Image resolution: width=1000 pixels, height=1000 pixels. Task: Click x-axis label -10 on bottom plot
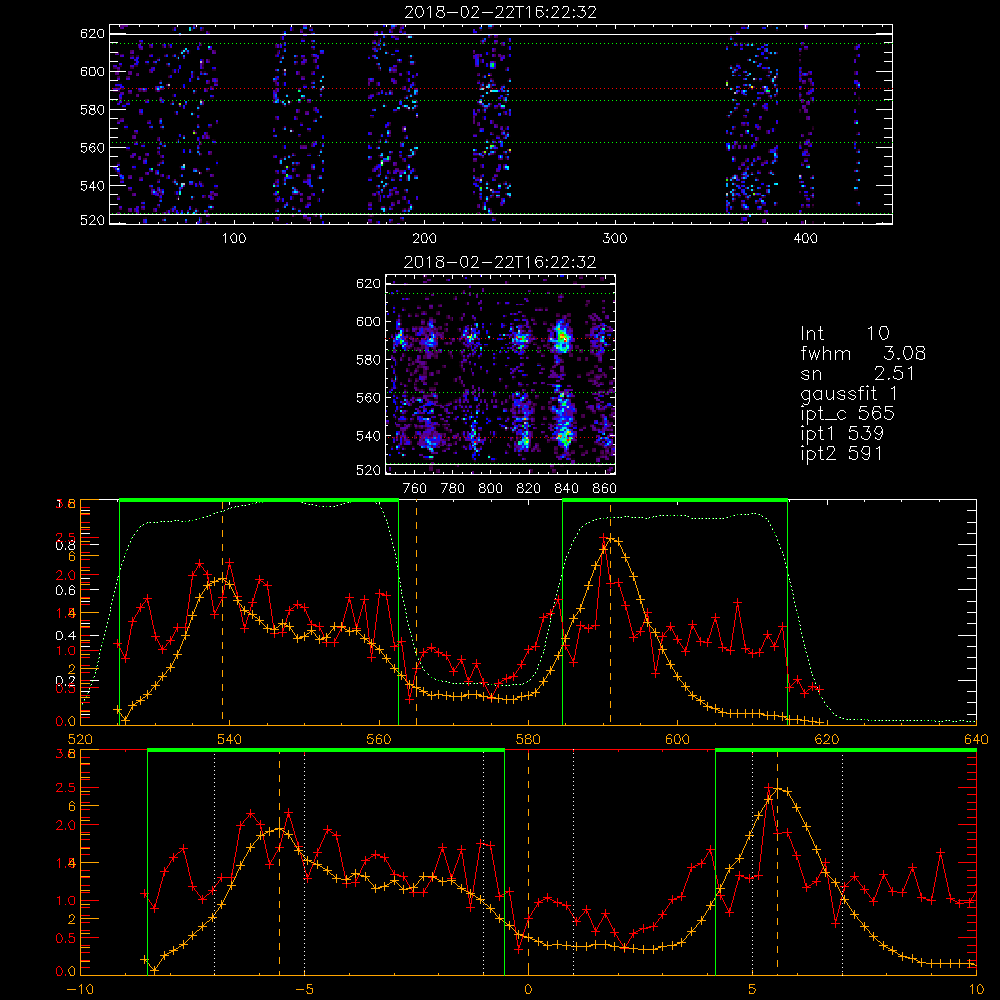pyautogui.click(x=80, y=989)
